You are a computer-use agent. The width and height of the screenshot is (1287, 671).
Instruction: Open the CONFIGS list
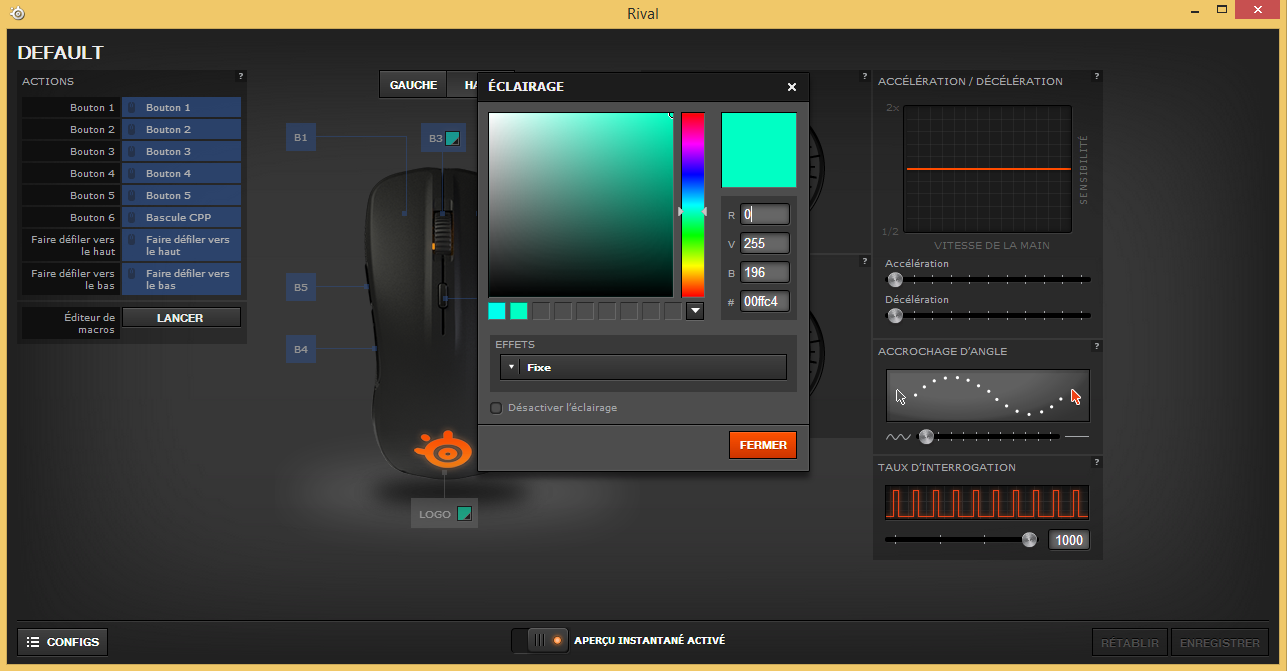tap(63, 641)
